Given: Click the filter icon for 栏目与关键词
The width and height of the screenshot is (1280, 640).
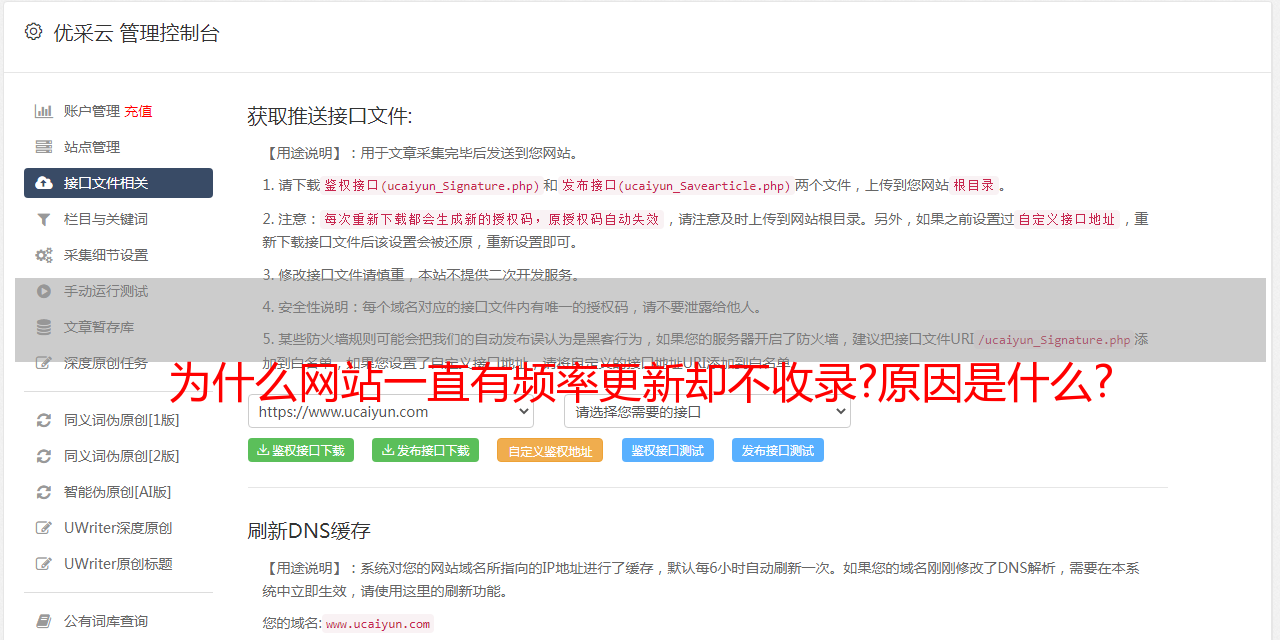Looking at the screenshot, I should pos(44,219).
